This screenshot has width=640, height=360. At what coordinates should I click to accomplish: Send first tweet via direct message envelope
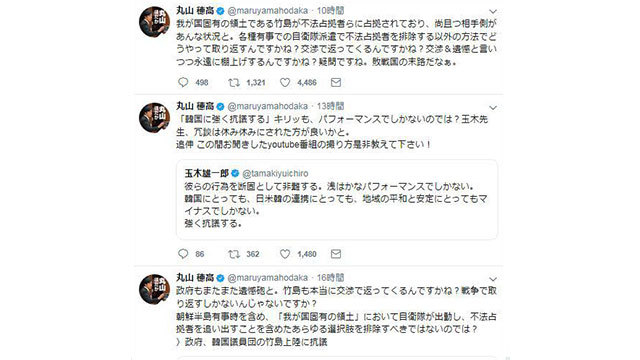click(336, 82)
